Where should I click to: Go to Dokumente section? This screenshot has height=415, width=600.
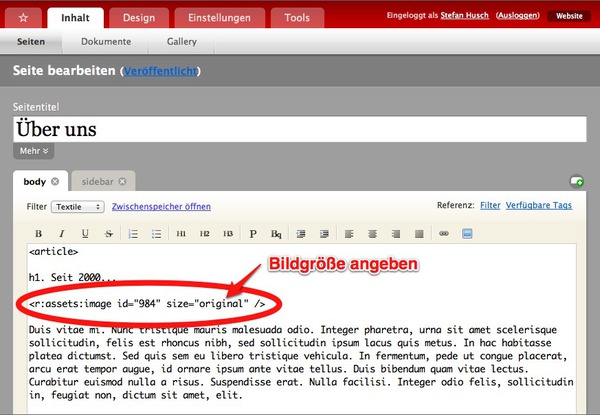tap(106, 41)
